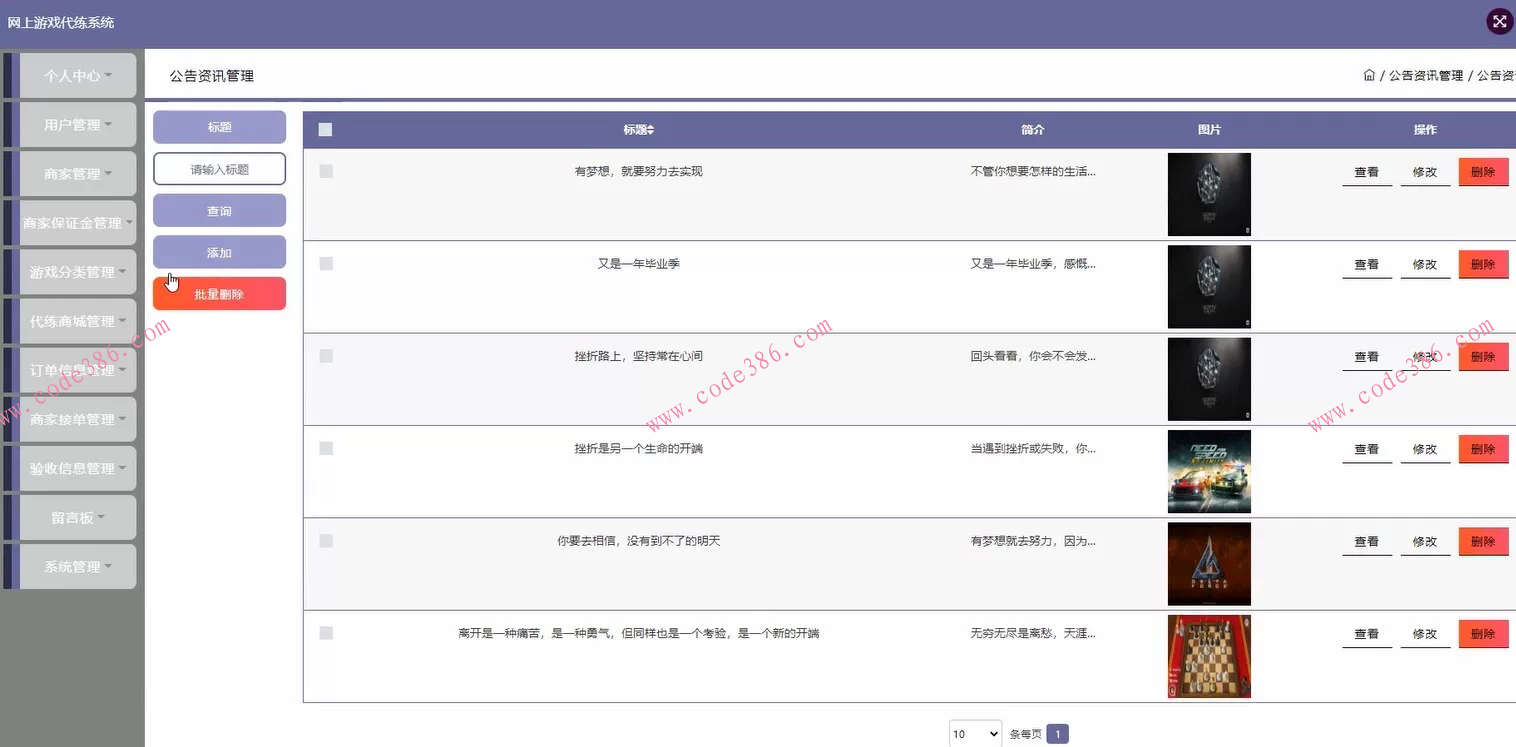
Task: Expand the 用户管理 sidebar menu
Action: [78, 125]
